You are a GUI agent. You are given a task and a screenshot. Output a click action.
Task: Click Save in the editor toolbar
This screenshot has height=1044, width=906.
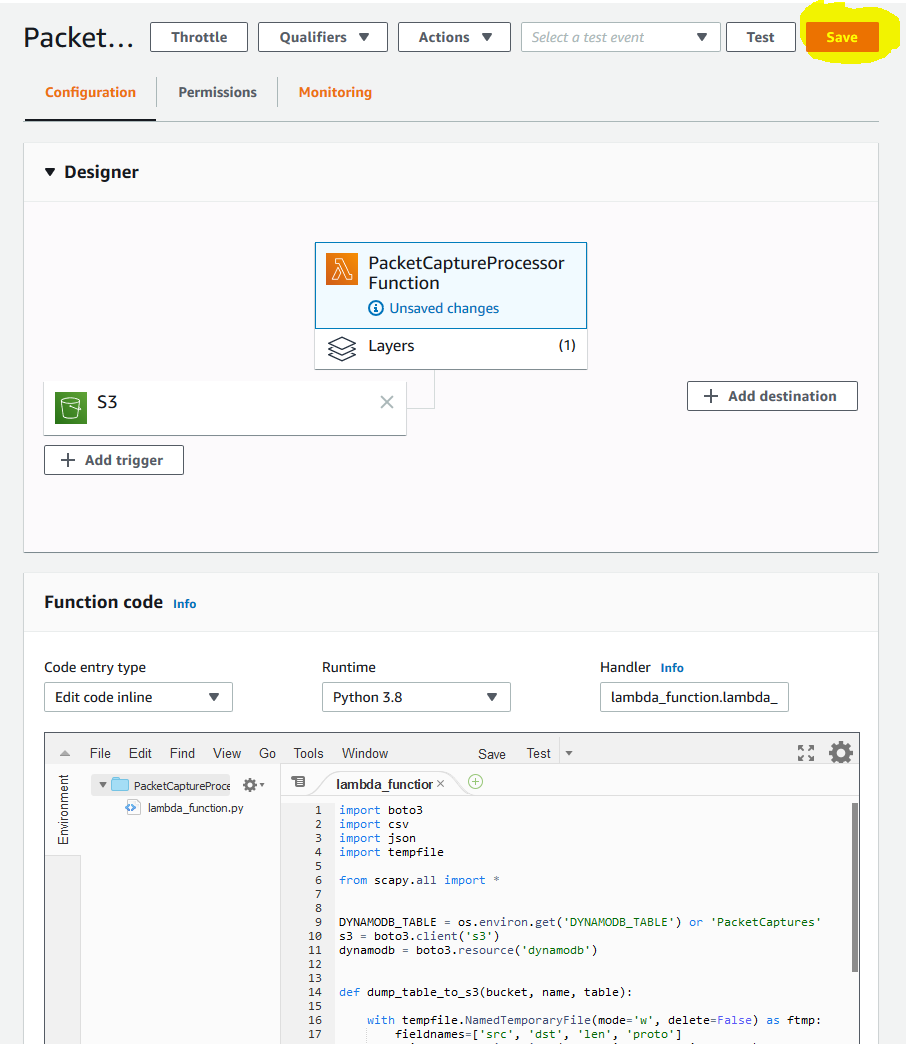tap(491, 754)
